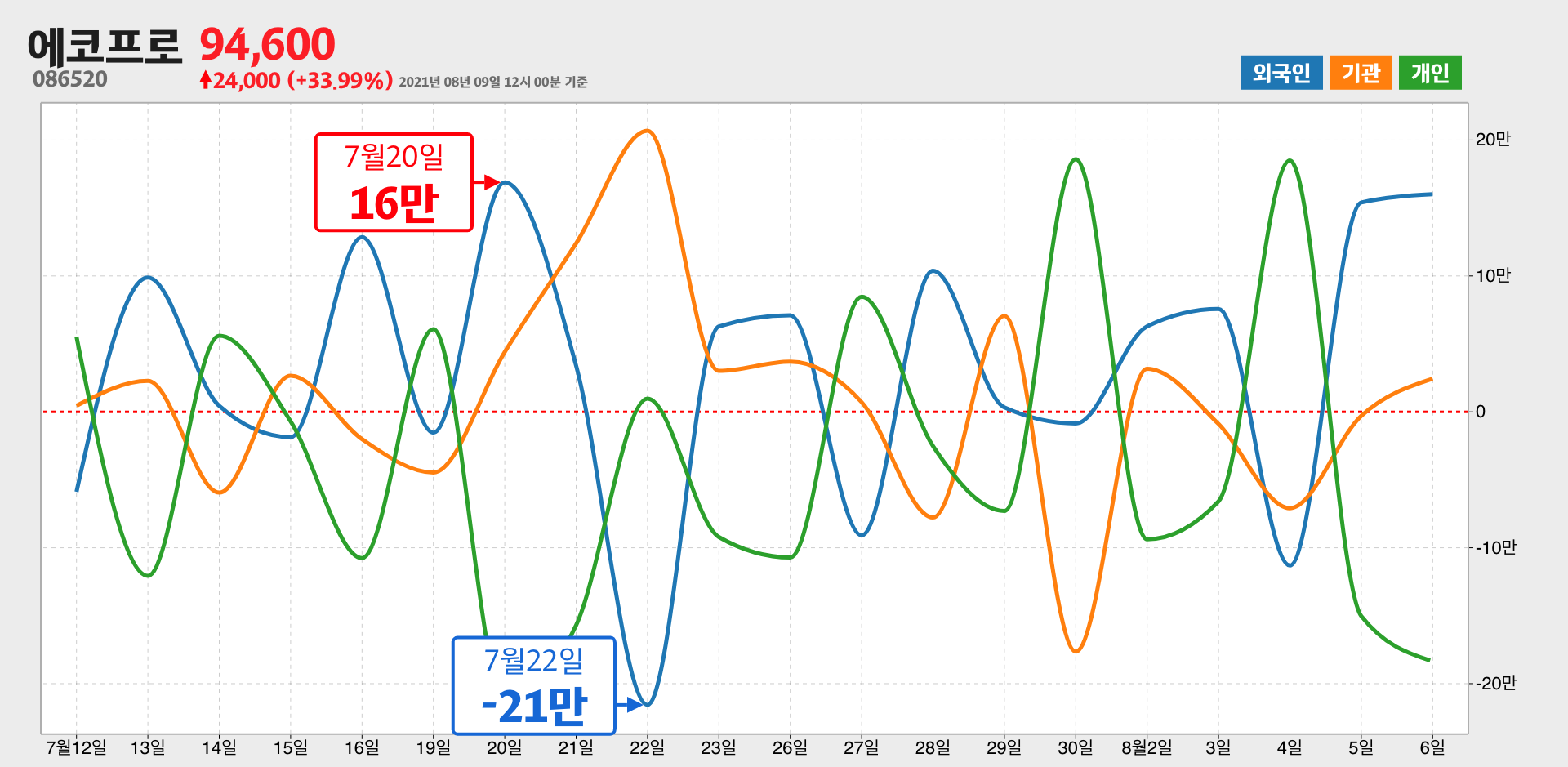Image resolution: width=1568 pixels, height=767 pixels.
Task: Click the green line peak at 30일
Action: pyautogui.click(x=1076, y=159)
